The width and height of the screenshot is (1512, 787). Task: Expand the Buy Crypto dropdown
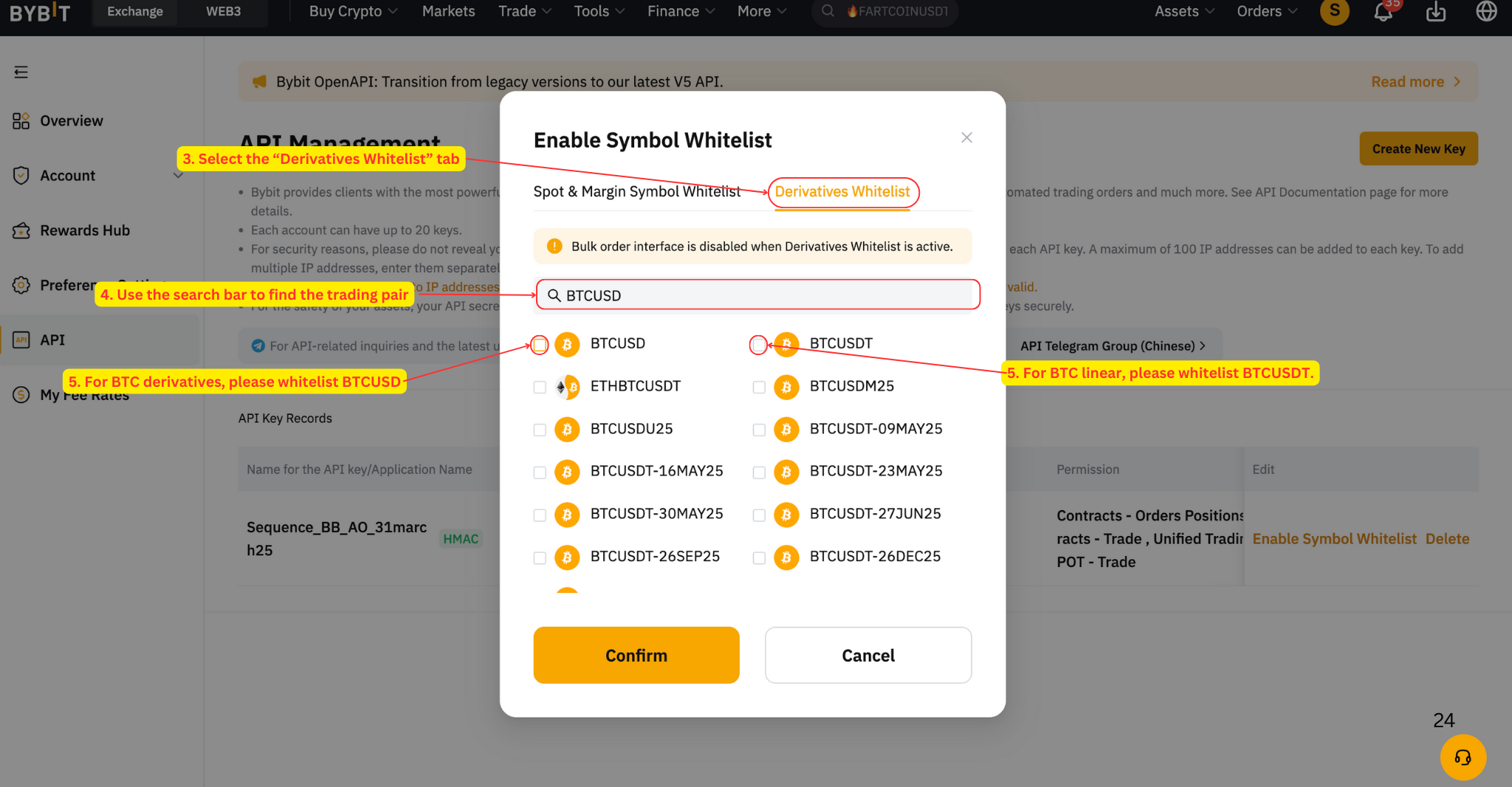354,11
